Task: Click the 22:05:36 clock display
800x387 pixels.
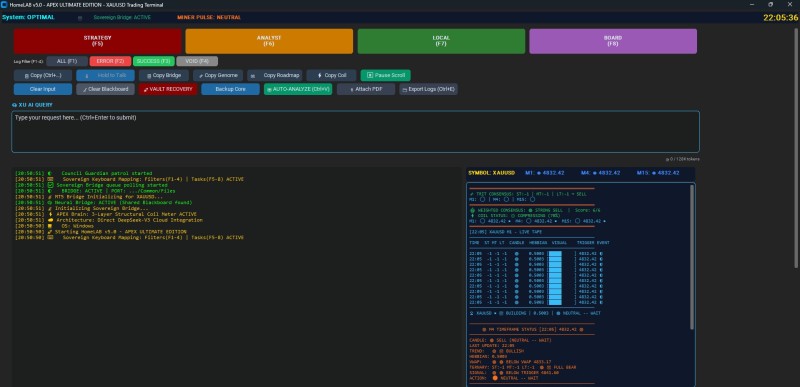Action: pyautogui.click(x=781, y=17)
